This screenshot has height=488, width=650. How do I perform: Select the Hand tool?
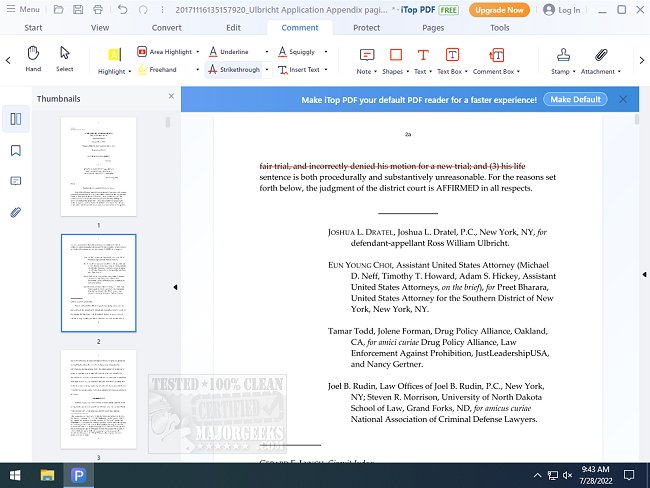click(x=33, y=58)
